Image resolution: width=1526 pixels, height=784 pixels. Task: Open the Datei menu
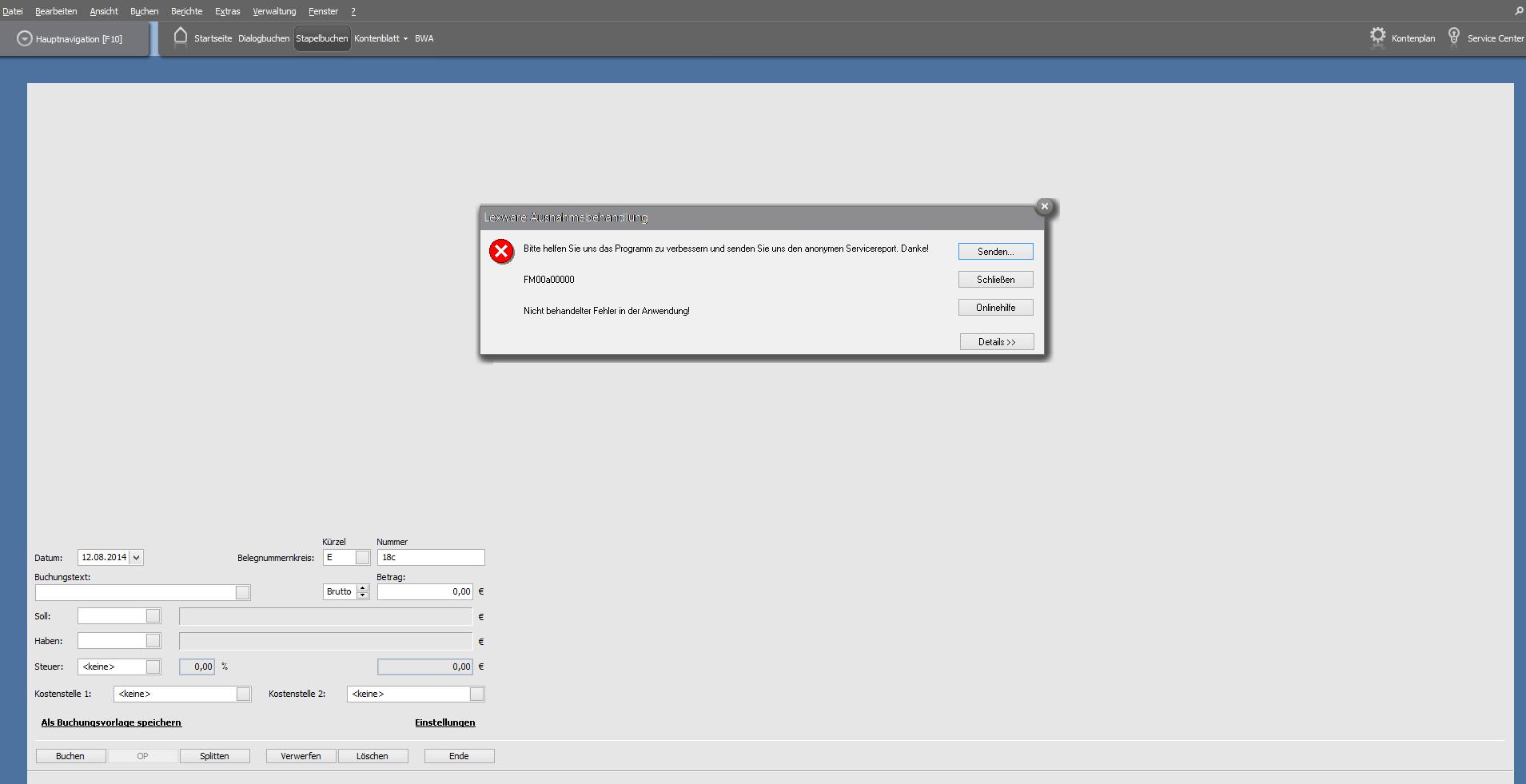coord(13,11)
